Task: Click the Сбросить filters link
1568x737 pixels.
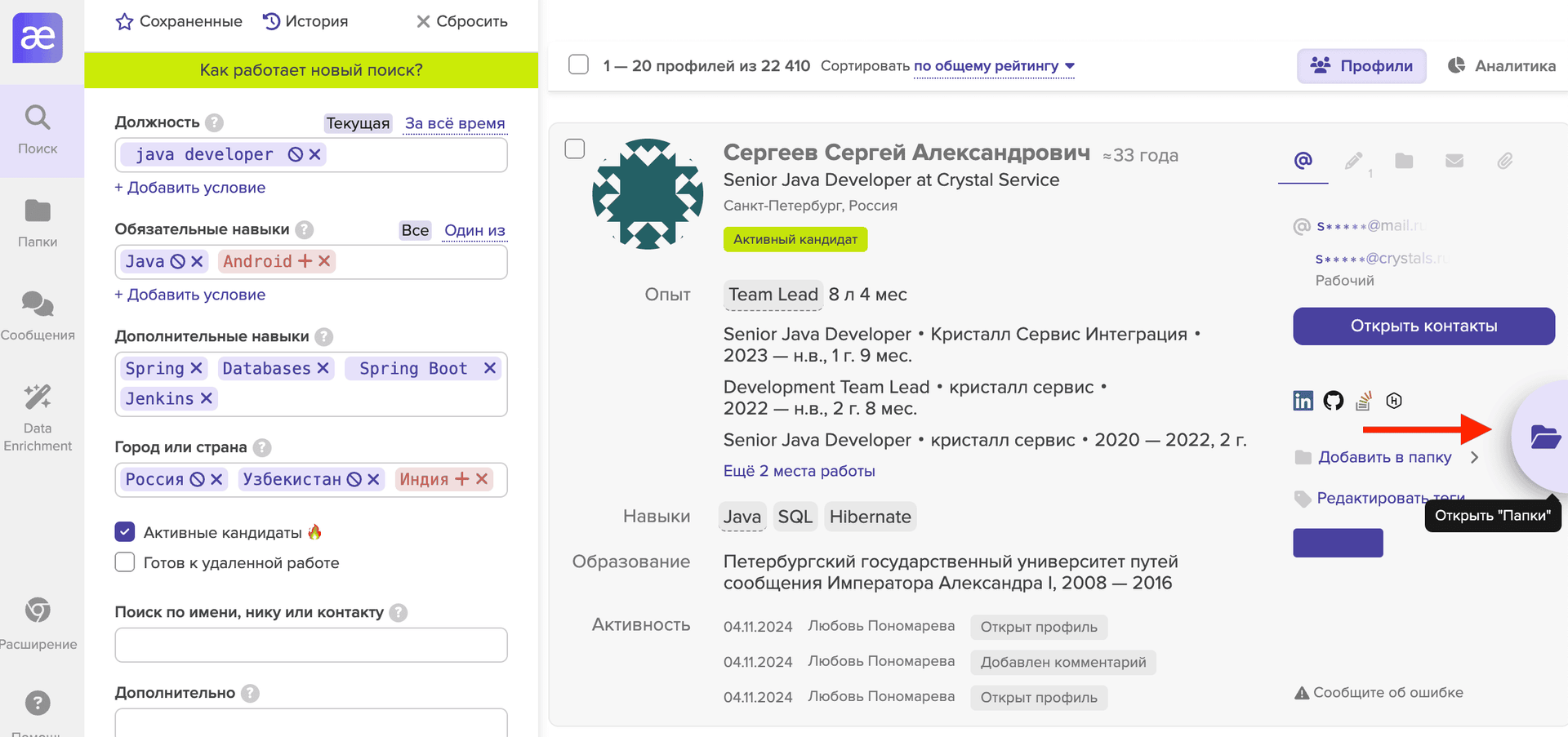Action: click(462, 21)
